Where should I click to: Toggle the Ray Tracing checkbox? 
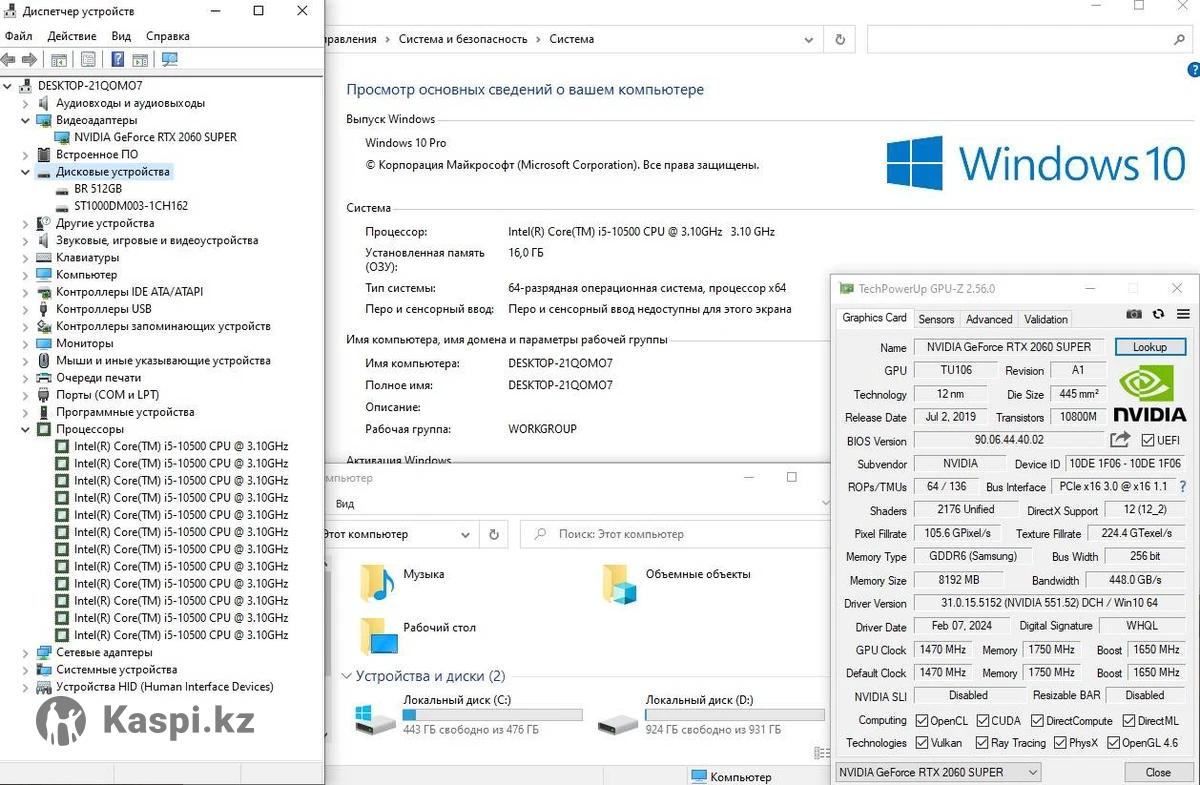coord(983,743)
